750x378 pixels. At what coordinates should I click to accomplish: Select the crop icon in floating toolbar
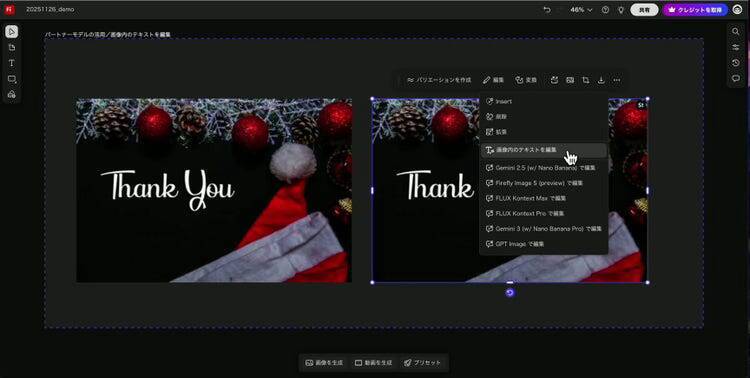tap(585, 80)
